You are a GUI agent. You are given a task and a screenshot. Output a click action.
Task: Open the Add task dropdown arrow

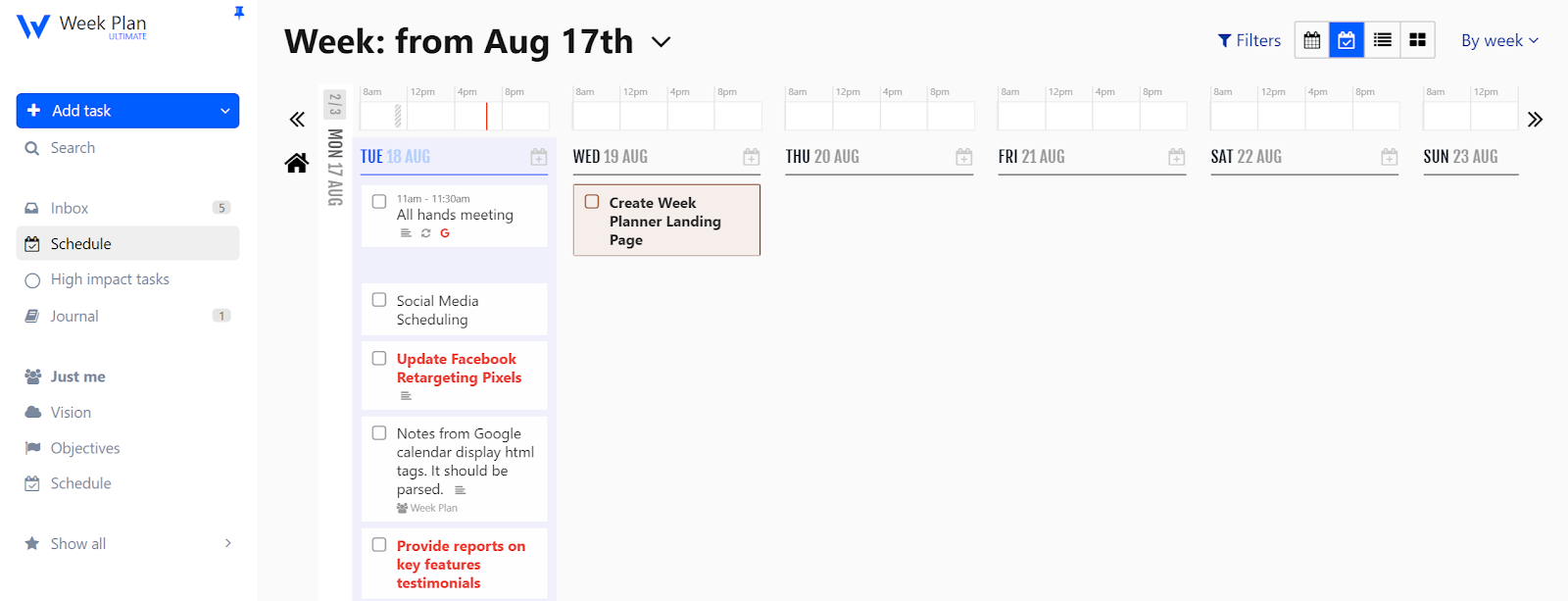pyautogui.click(x=223, y=110)
